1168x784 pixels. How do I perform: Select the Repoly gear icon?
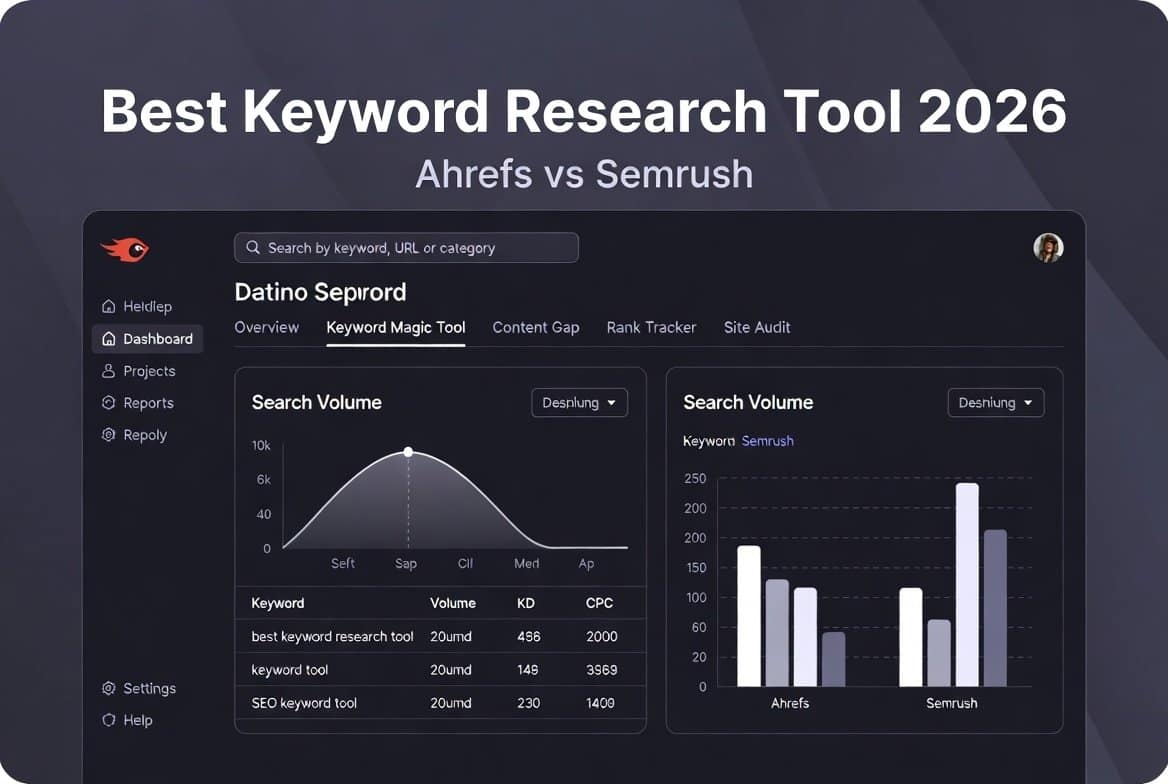click(x=108, y=434)
